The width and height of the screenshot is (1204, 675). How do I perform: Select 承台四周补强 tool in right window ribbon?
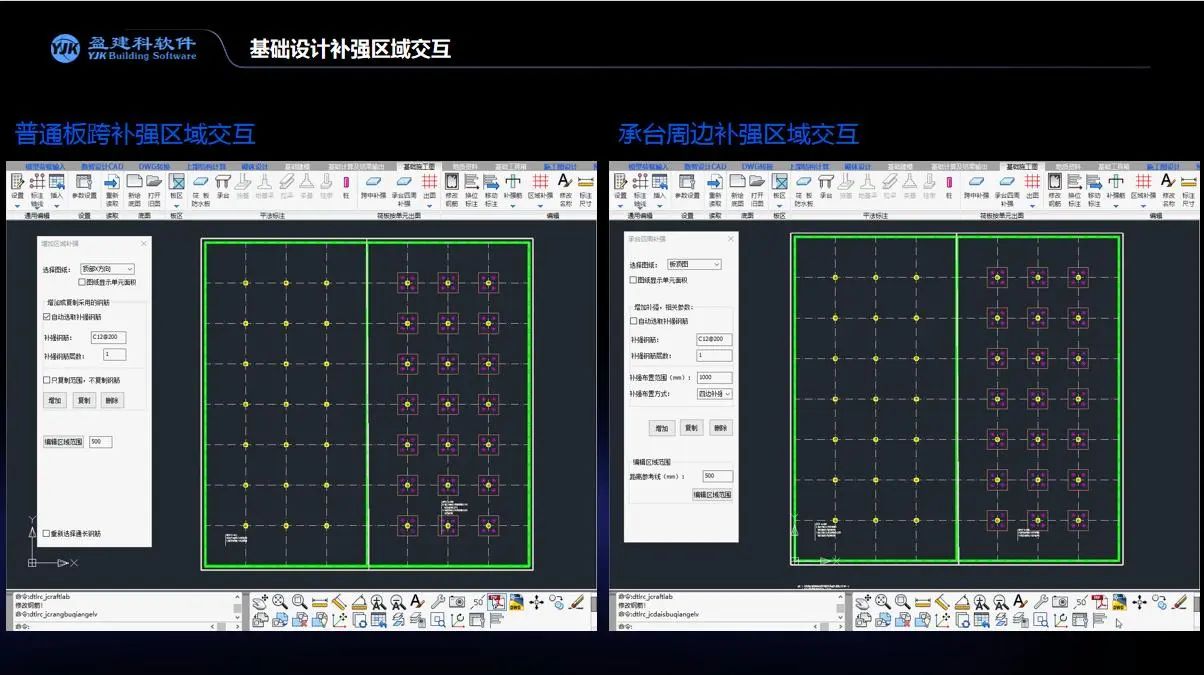click(1006, 184)
